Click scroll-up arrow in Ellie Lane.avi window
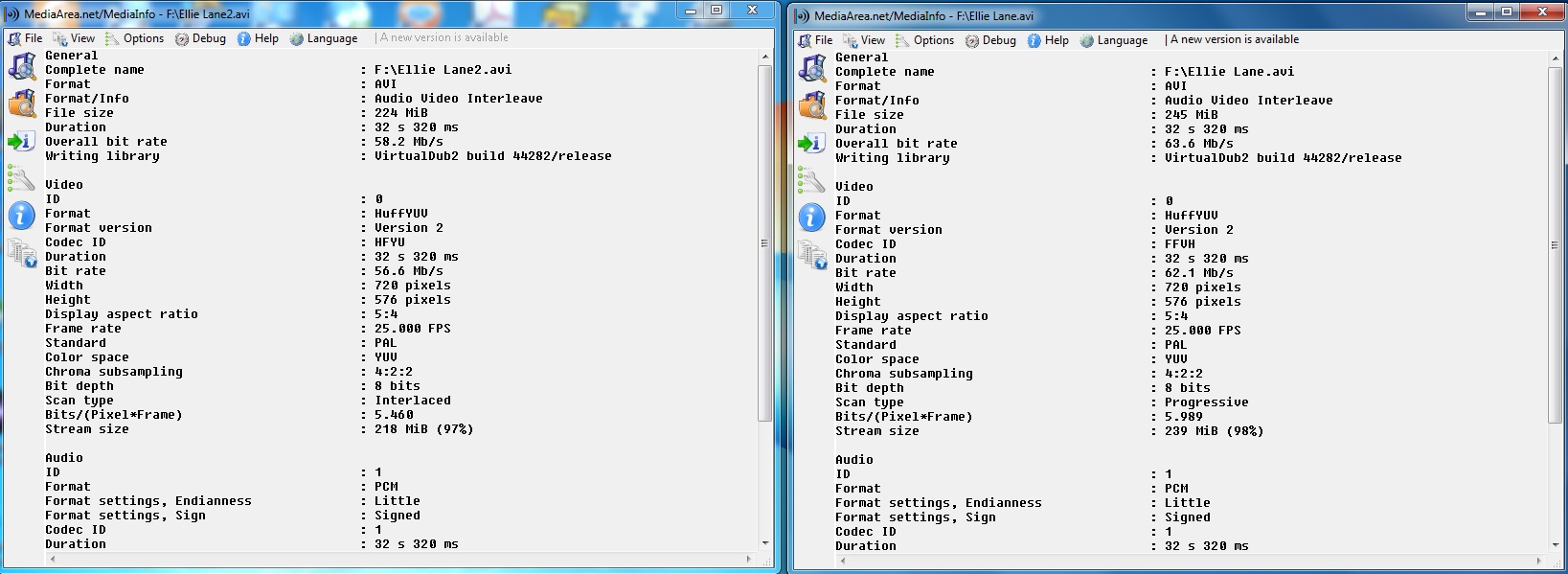 click(1555, 58)
